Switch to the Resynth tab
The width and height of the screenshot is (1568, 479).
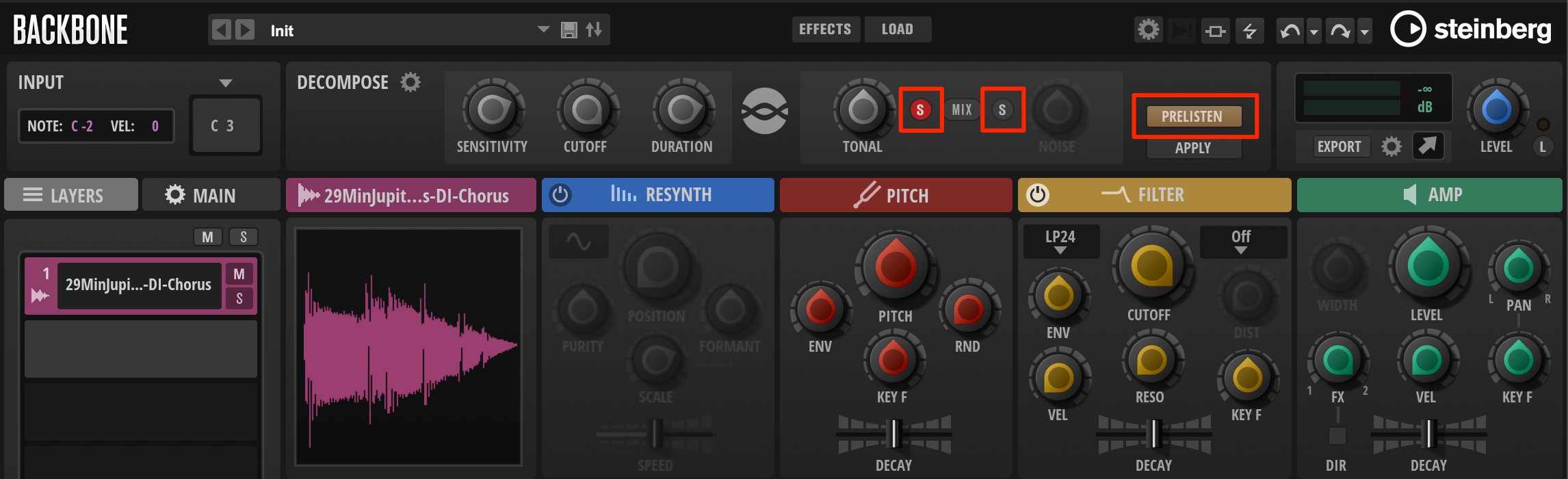click(658, 195)
